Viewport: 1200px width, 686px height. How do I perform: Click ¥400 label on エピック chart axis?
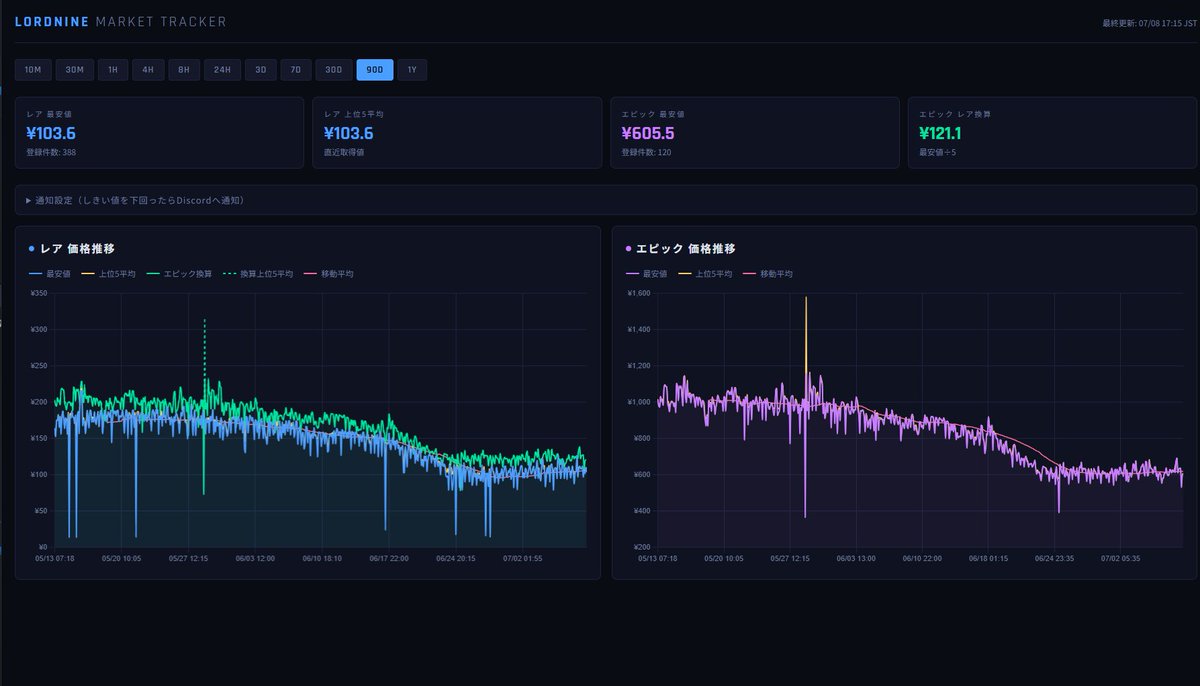640,510
